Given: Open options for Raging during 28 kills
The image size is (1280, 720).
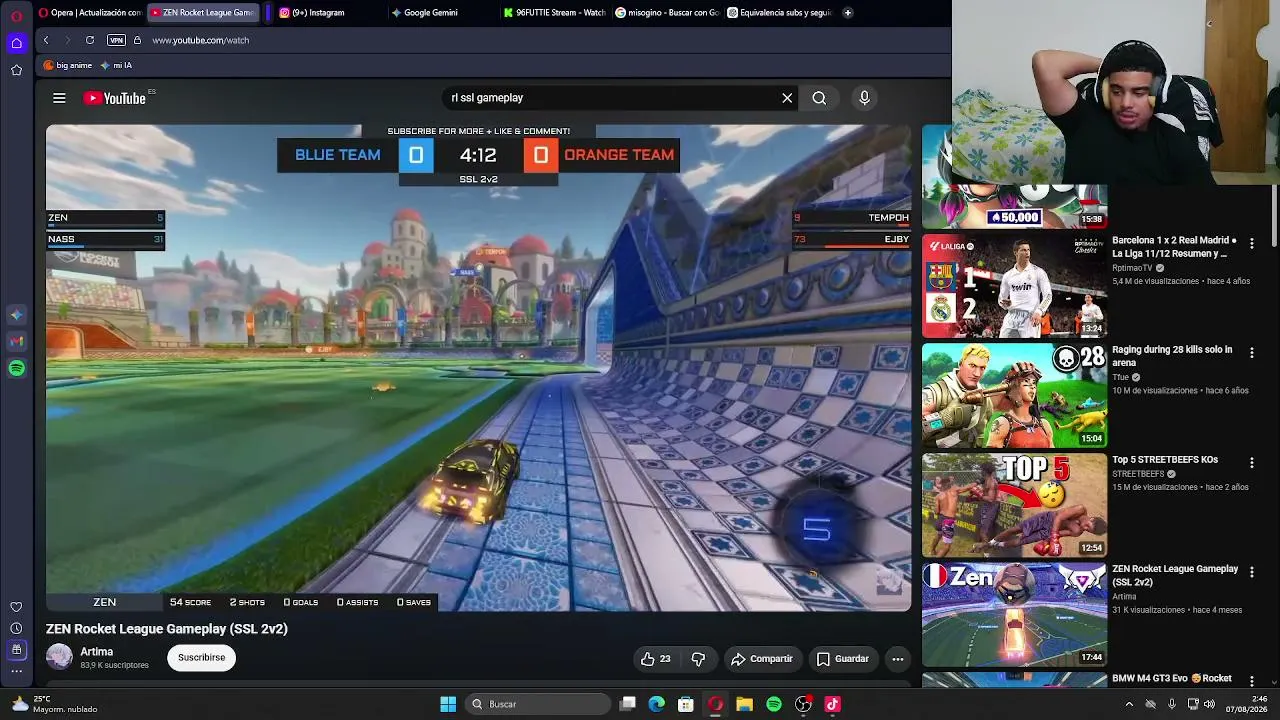Looking at the screenshot, I should 1251,353.
